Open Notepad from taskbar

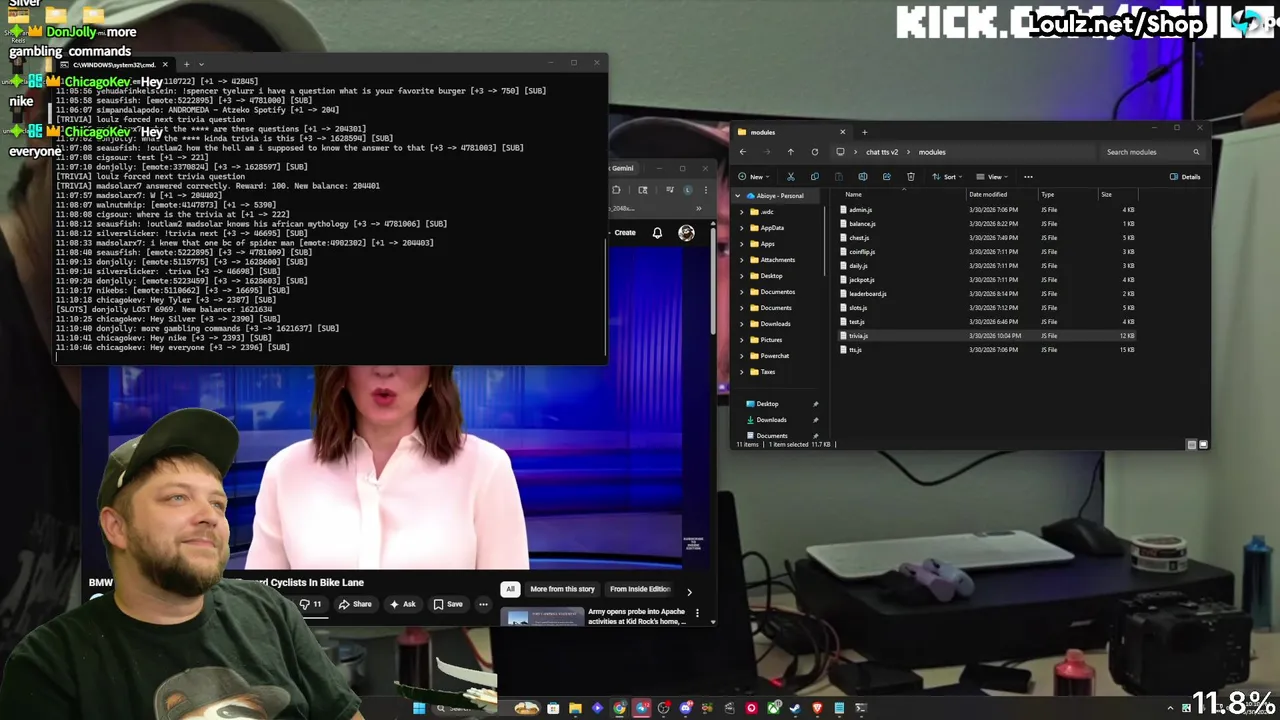(x=839, y=708)
